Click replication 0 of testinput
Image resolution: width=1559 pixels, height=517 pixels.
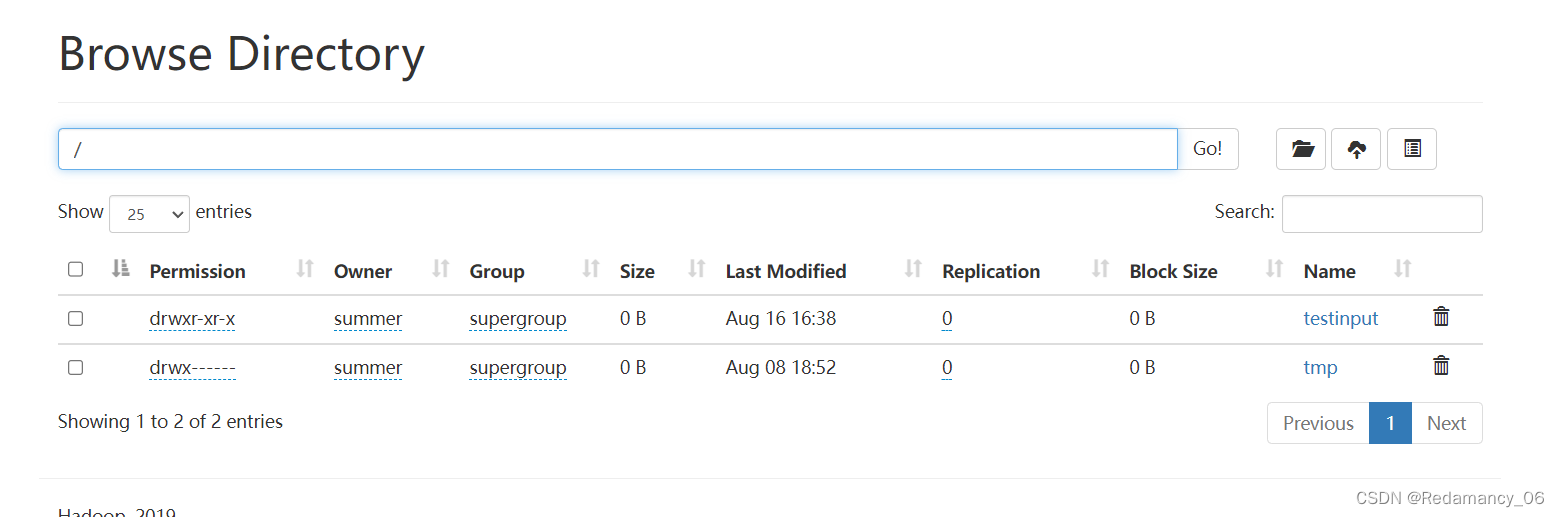(947, 319)
